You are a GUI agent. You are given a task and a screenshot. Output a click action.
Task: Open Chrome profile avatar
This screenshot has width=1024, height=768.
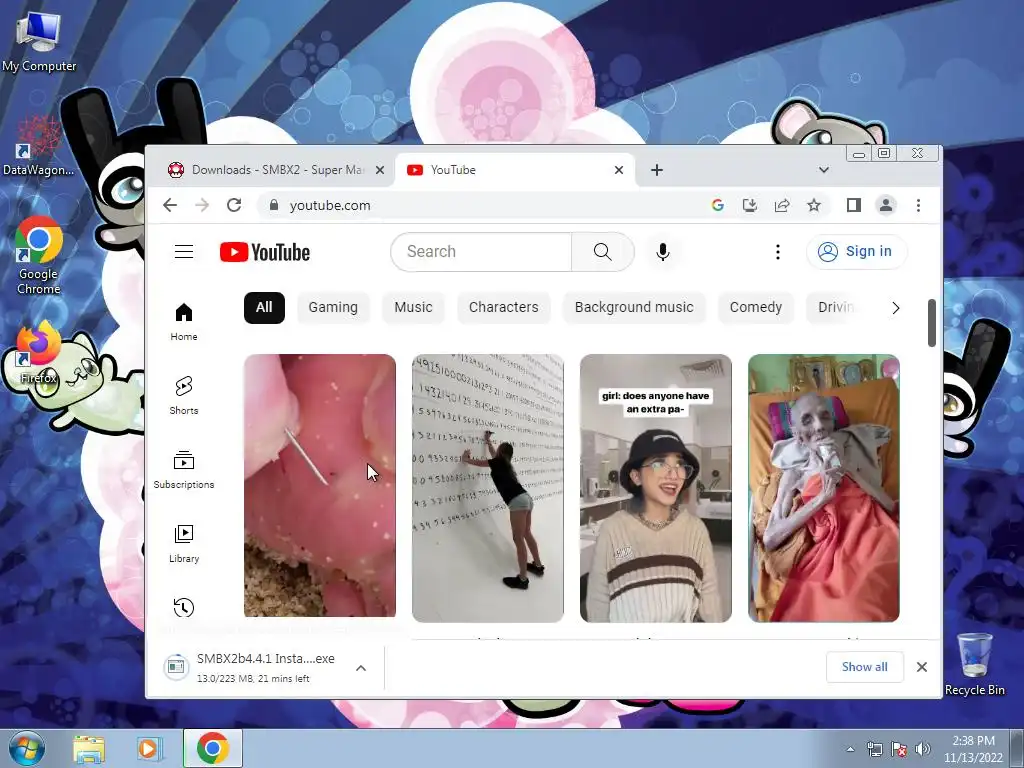886,205
